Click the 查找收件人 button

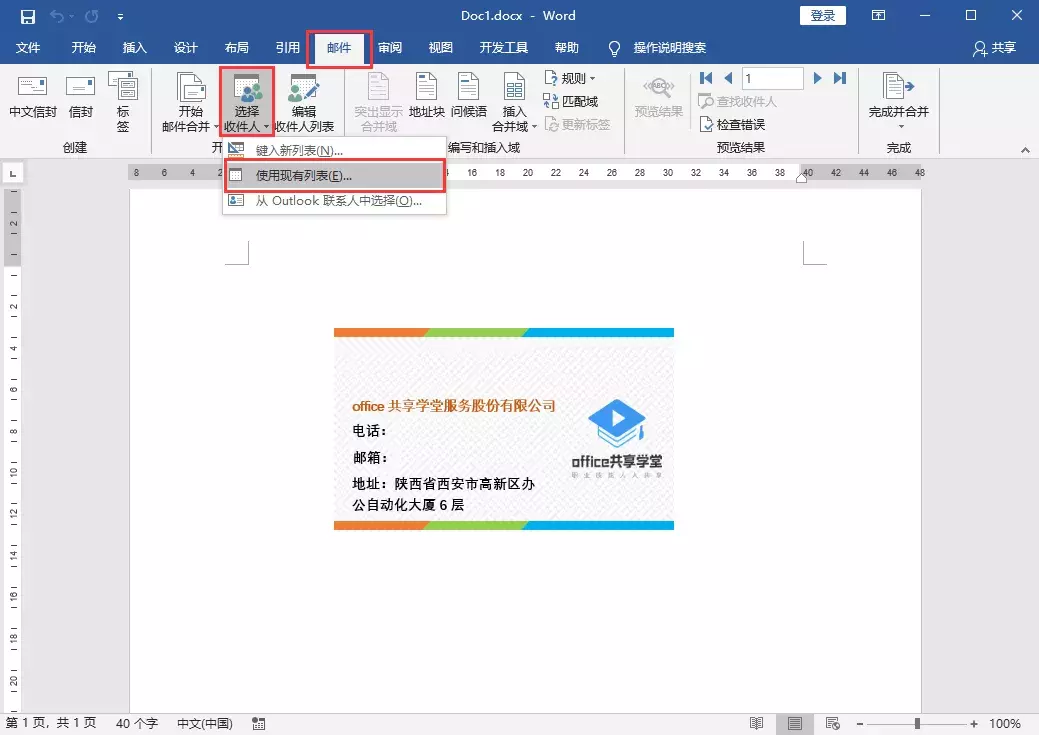pyautogui.click(x=738, y=101)
